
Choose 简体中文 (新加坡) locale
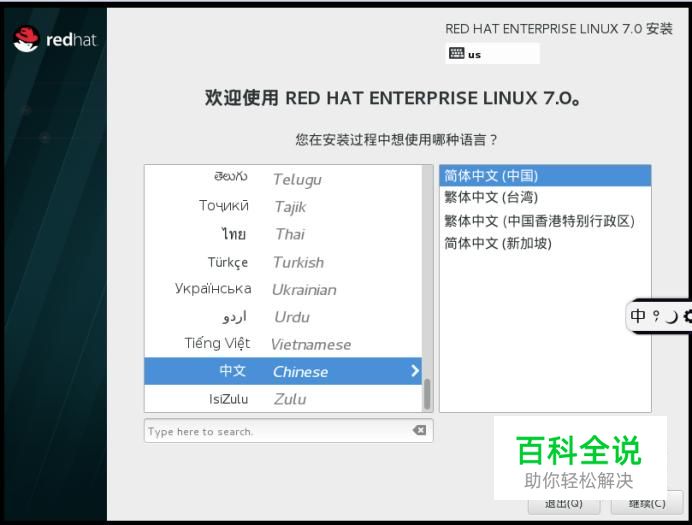(x=545, y=243)
